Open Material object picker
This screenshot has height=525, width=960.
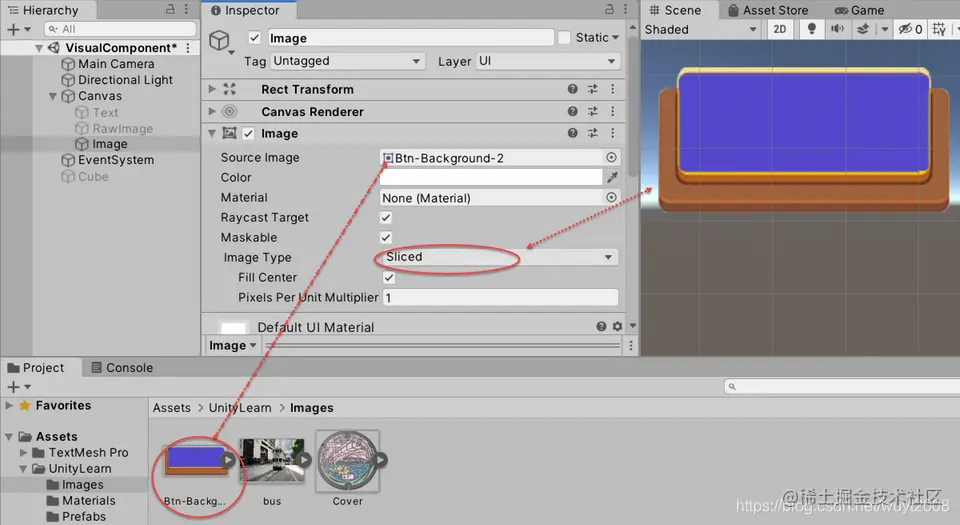tap(611, 197)
